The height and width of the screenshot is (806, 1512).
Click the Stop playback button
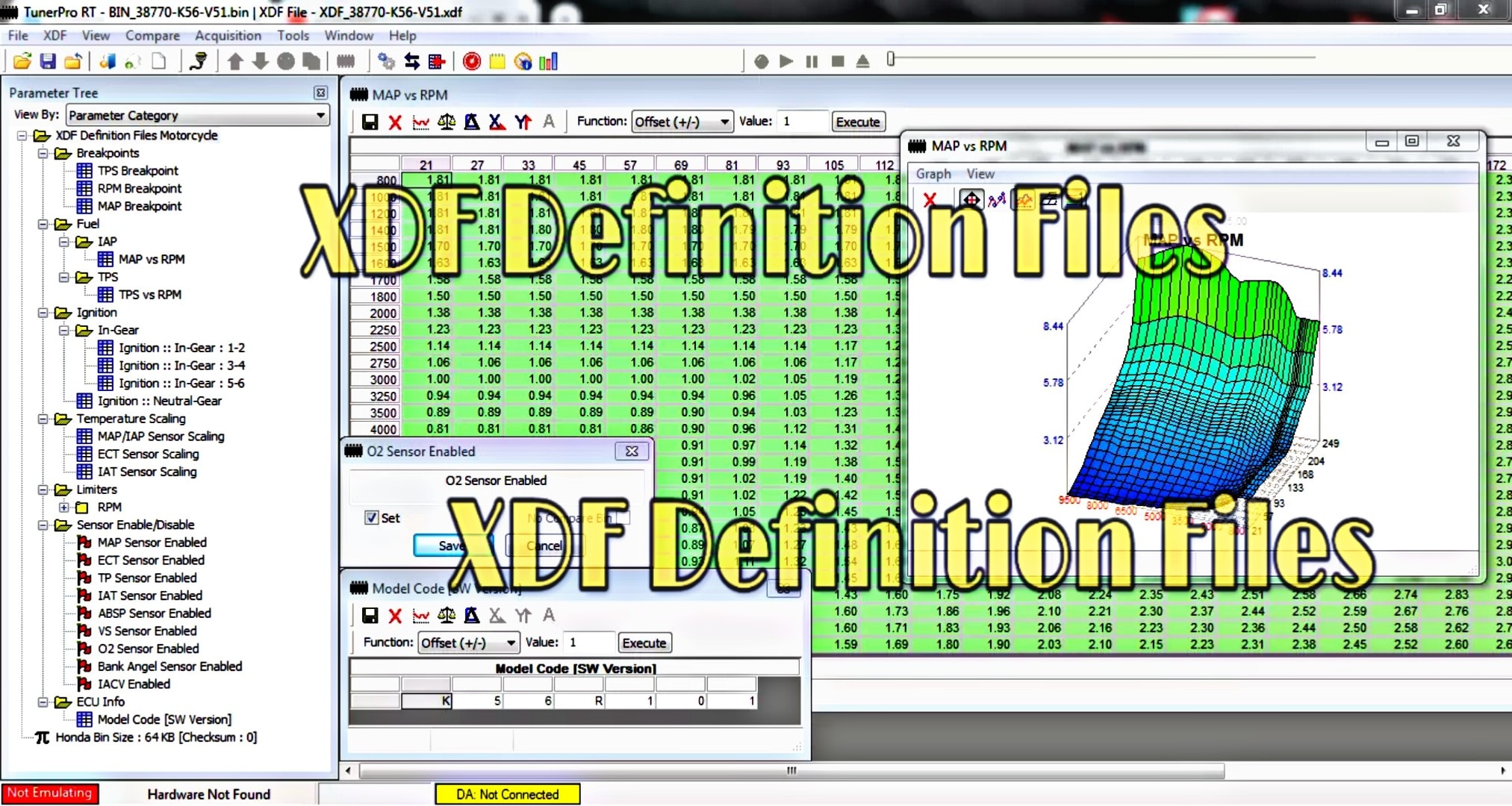[x=838, y=61]
